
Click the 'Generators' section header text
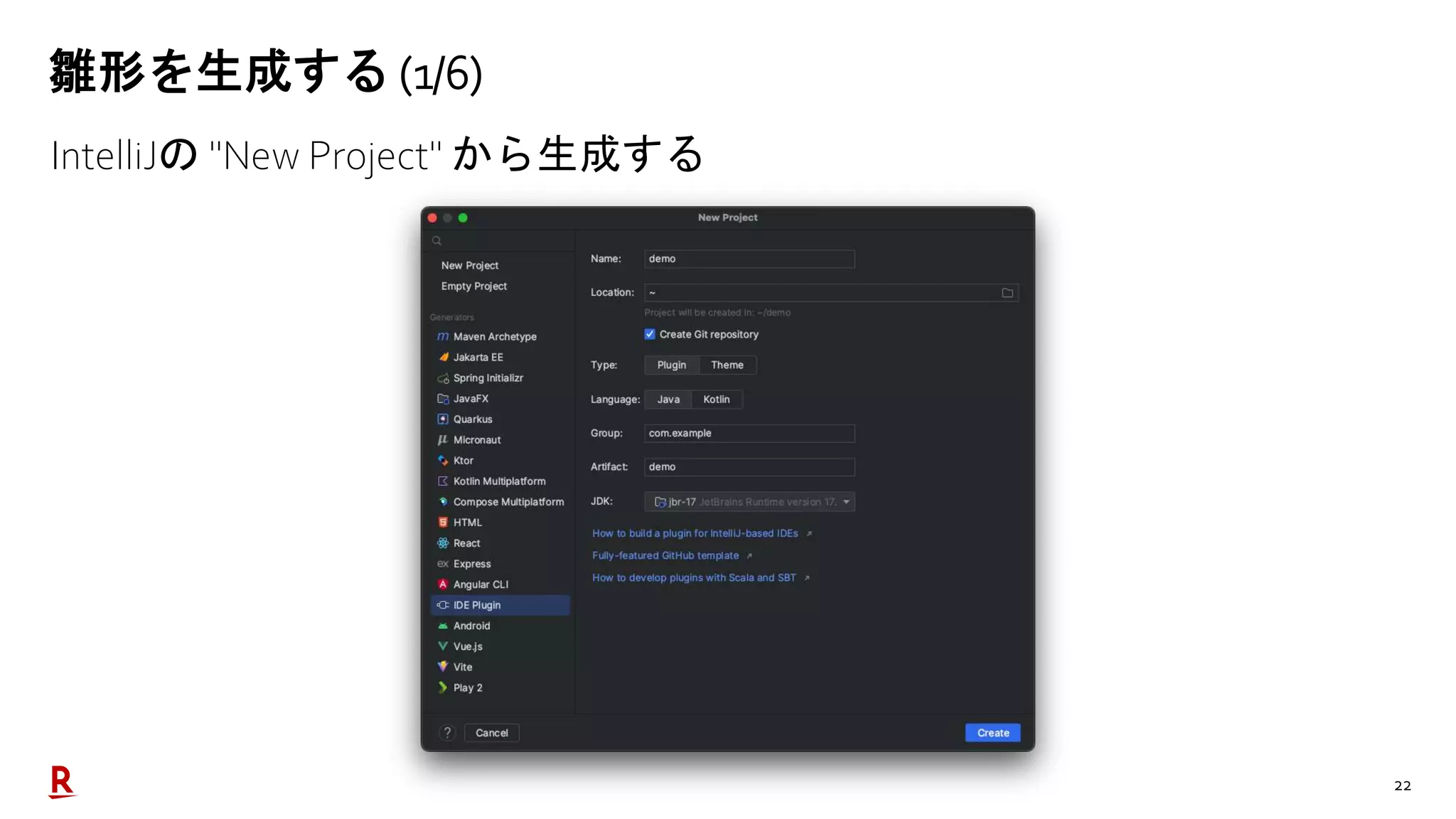pyautogui.click(x=451, y=317)
